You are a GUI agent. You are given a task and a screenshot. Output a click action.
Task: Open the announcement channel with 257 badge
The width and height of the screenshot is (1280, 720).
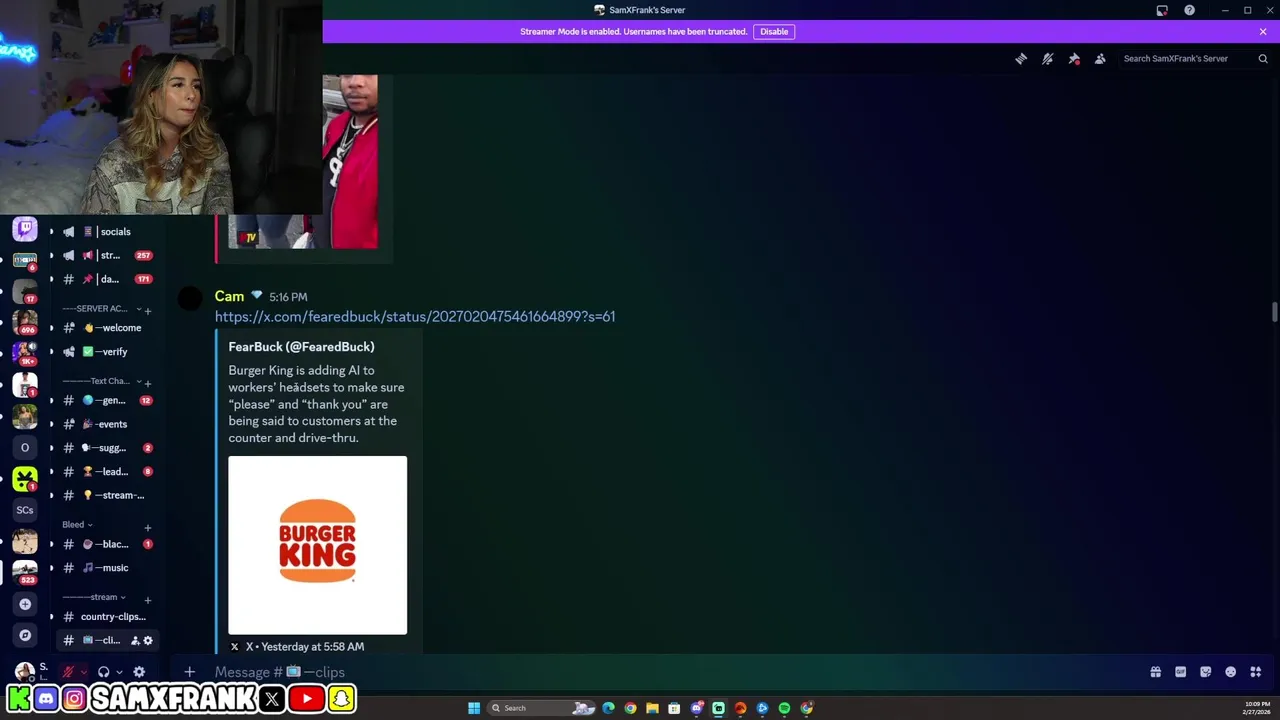(x=106, y=256)
